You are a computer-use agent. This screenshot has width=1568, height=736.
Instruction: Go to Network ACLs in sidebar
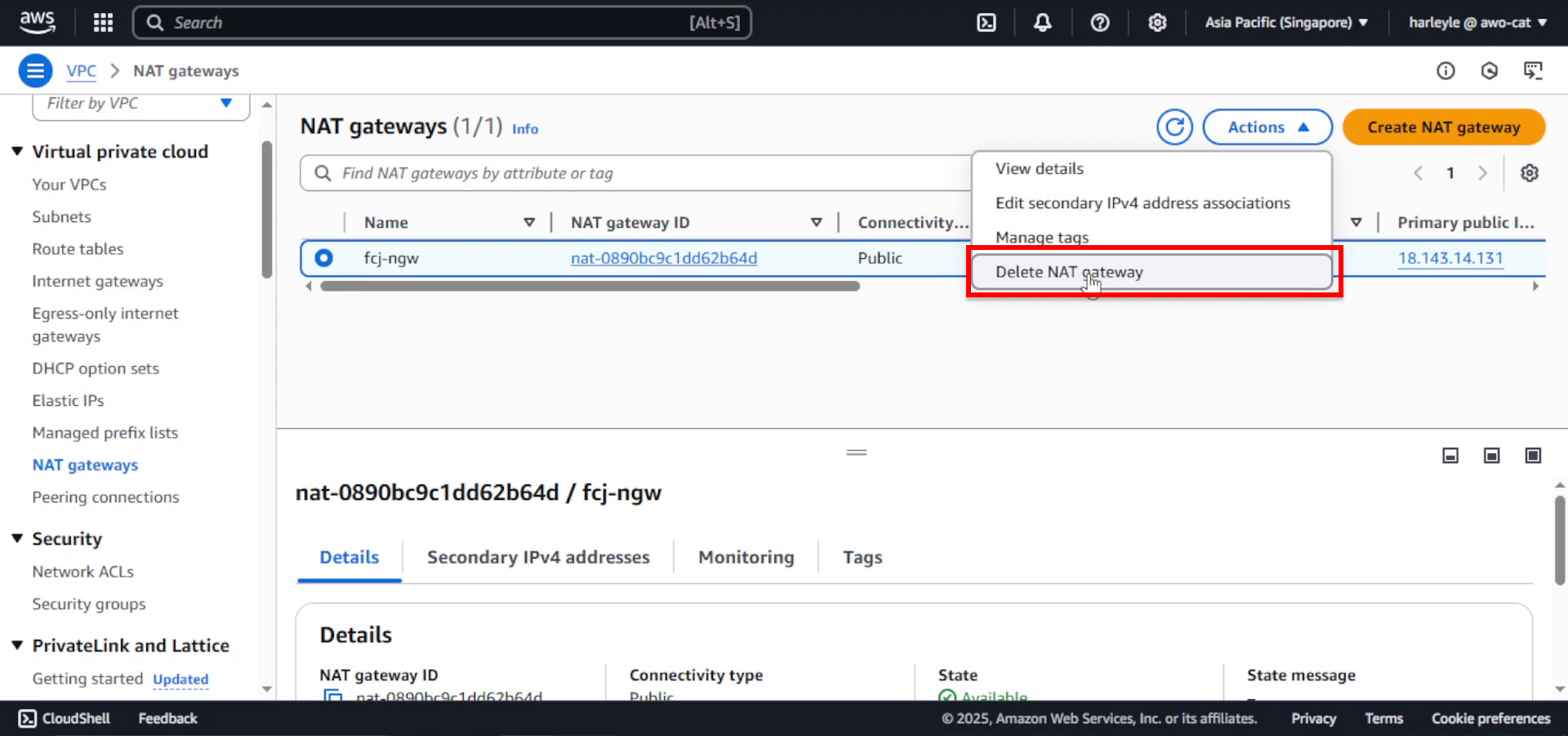tap(82, 572)
